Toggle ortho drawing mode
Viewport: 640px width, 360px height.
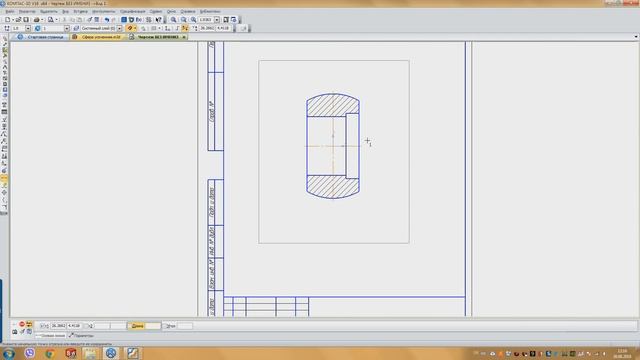(178, 29)
